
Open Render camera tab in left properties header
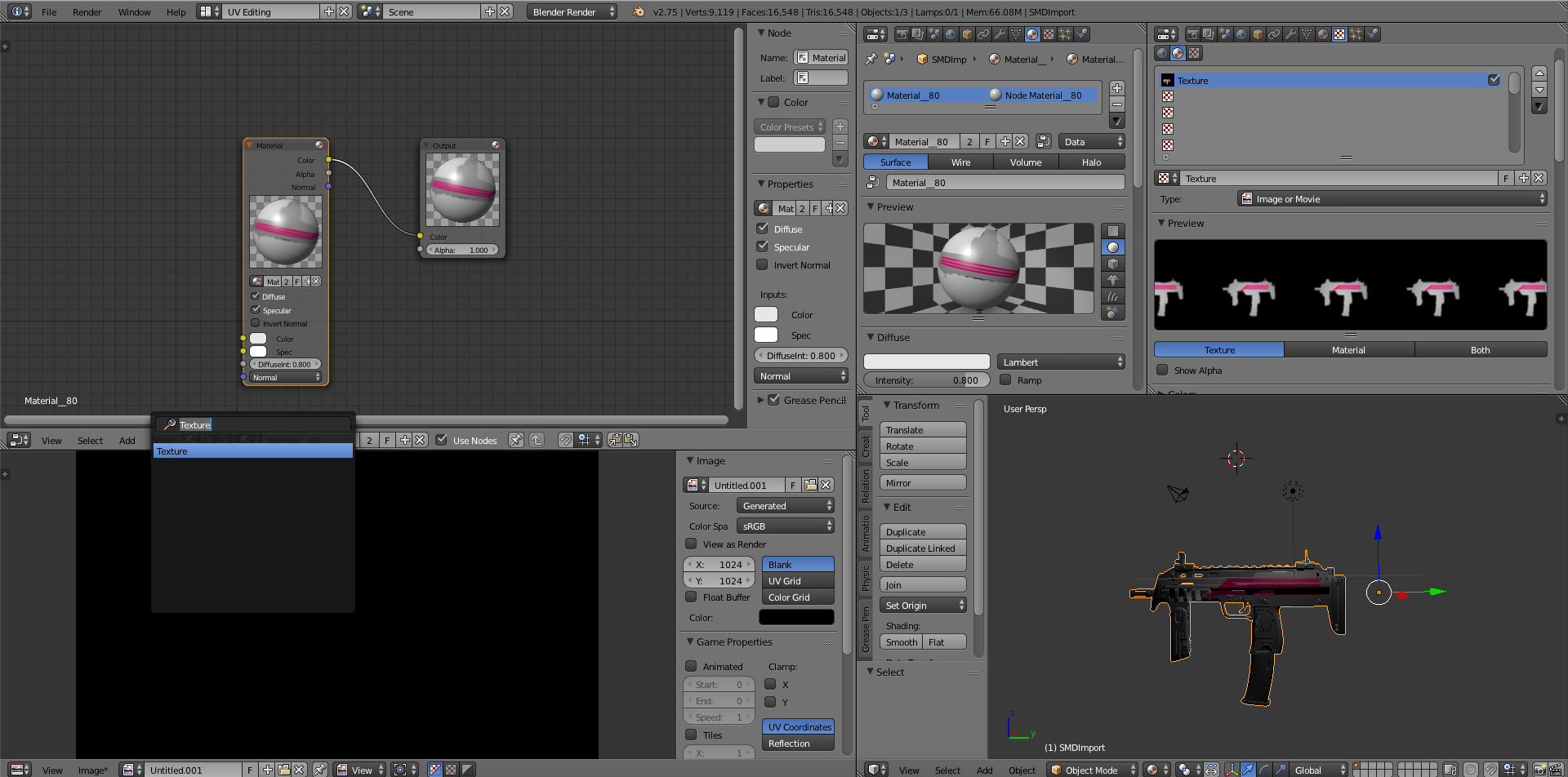pyautogui.click(x=902, y=34)
